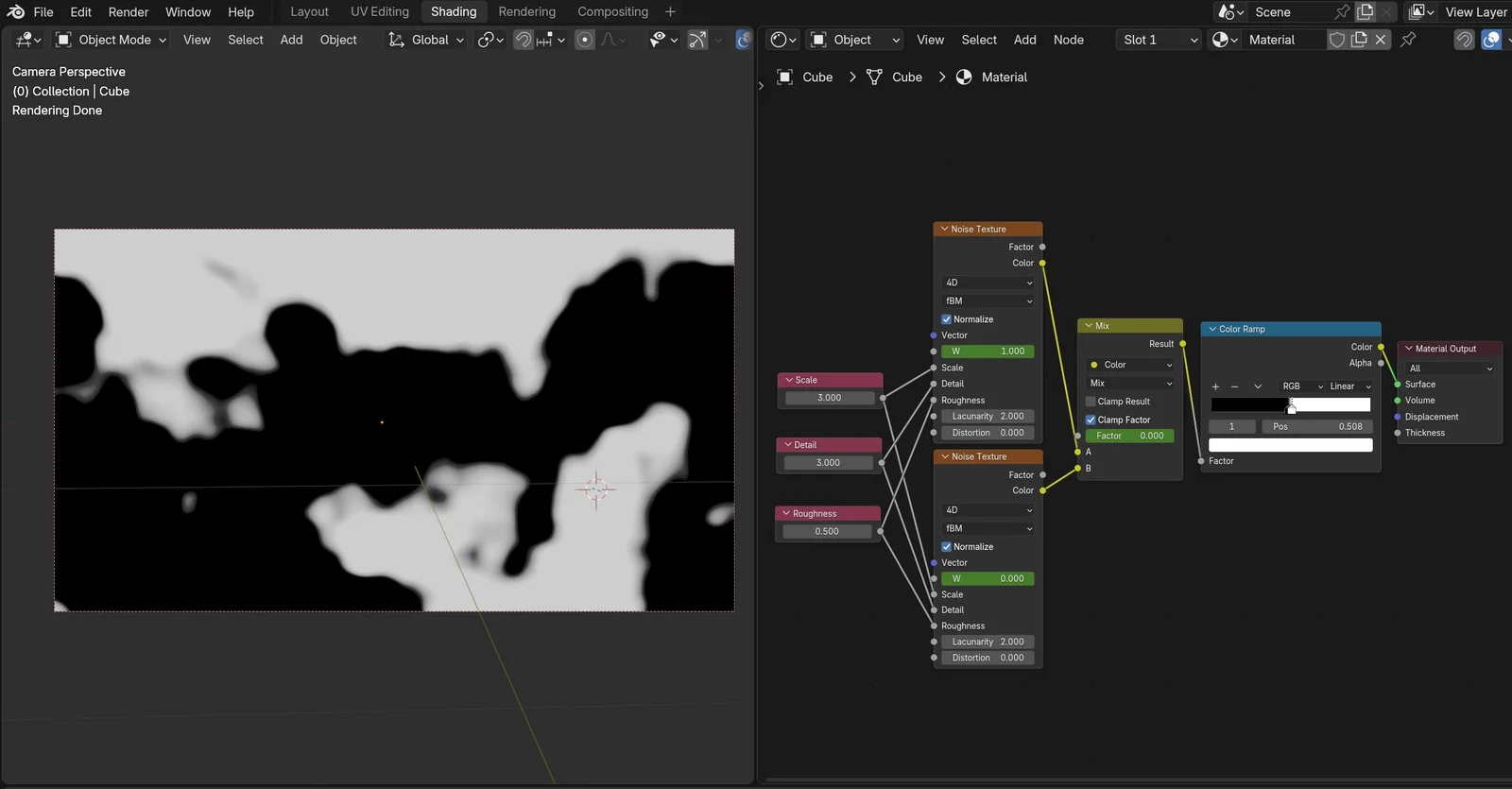The image size is (1512, 789).
Task: Disable the Clamp Factor checkbox
Action: 1091,420
